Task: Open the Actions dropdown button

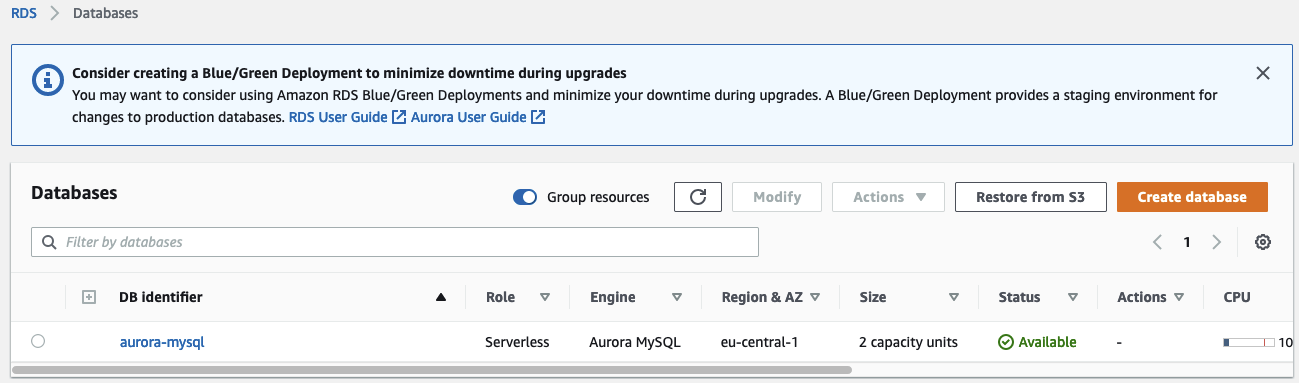Action: point(889,197)
